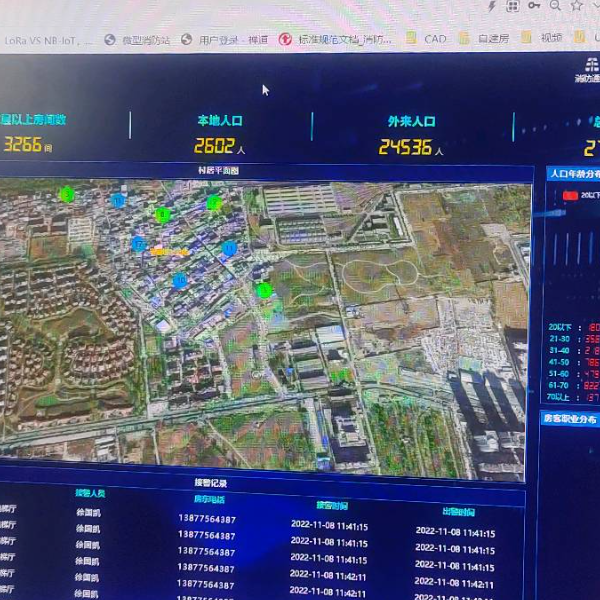Click the 接警人员 column header
The height and width of the screenshot is (600, 600).
90,493
